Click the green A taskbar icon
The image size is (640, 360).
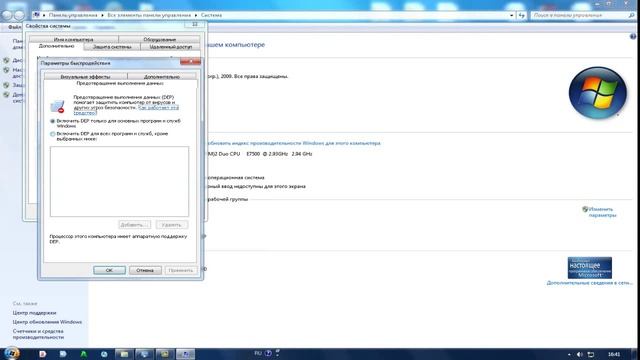coord(83,354)
